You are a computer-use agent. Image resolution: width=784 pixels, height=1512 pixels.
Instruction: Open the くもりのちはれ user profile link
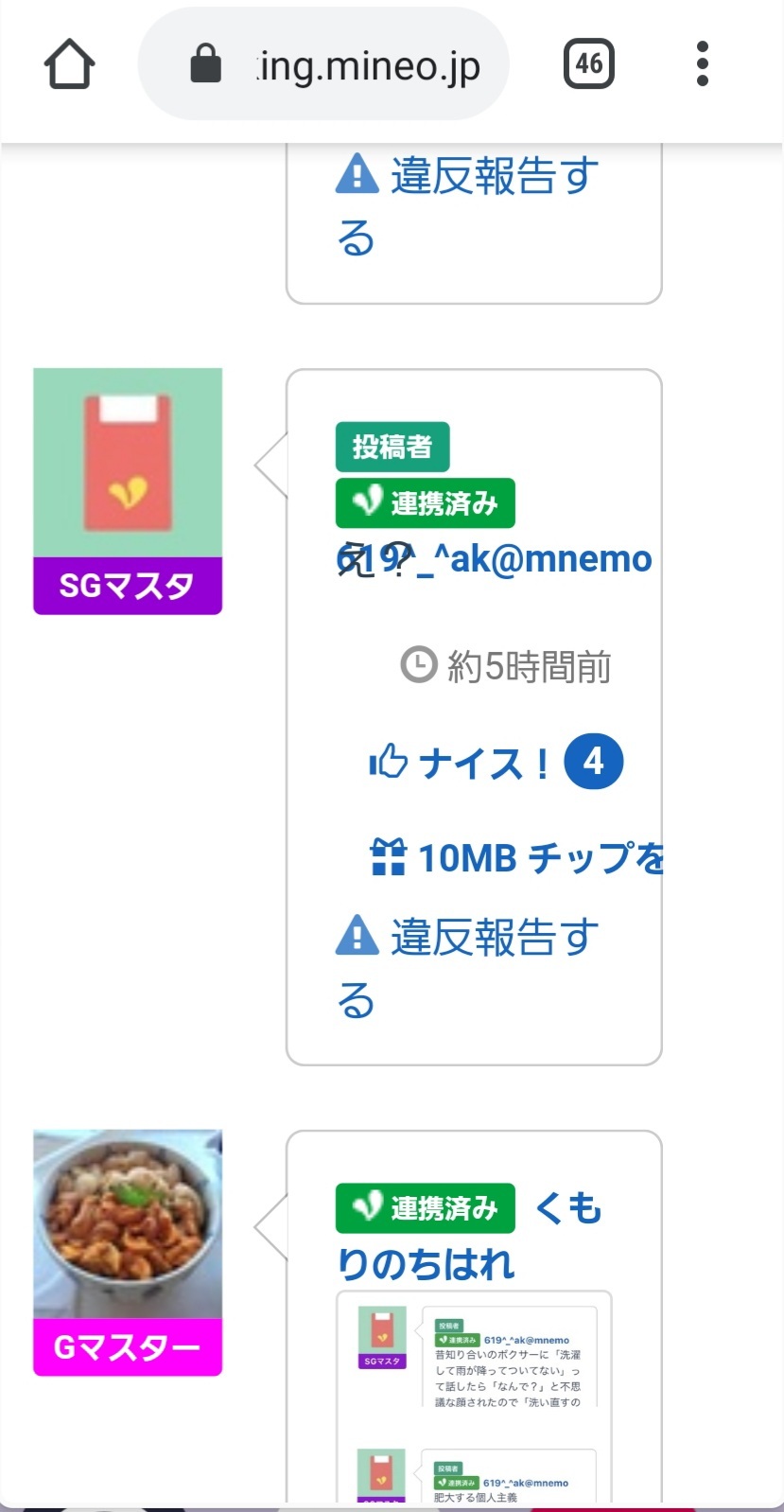click(x=568, y=1209)
